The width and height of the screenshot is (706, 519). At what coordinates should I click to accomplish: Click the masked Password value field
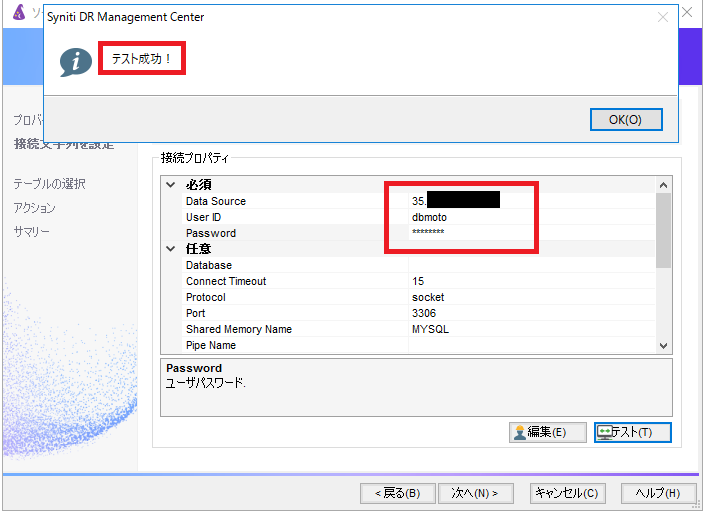[x=531, y=233]
